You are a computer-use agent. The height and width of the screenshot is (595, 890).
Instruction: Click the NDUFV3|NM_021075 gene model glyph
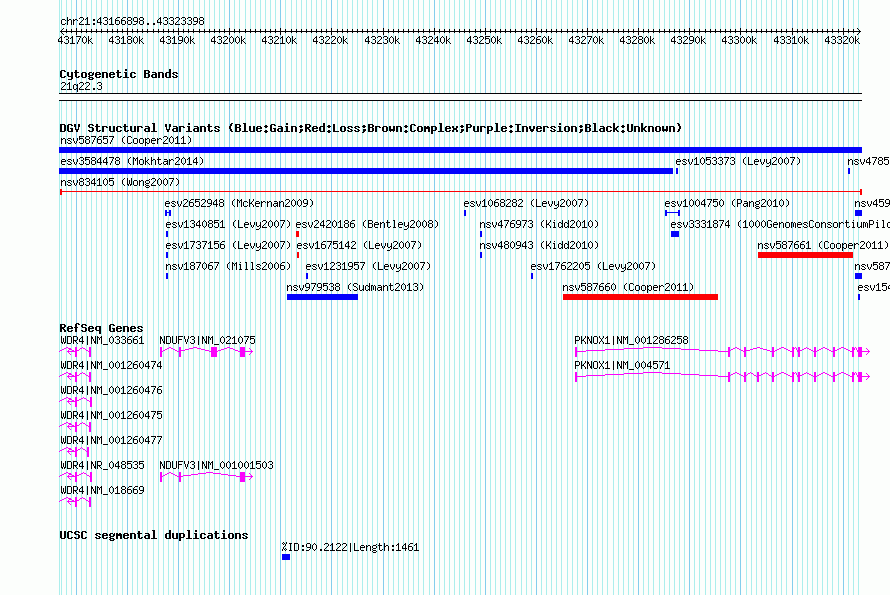pos(207,352)
